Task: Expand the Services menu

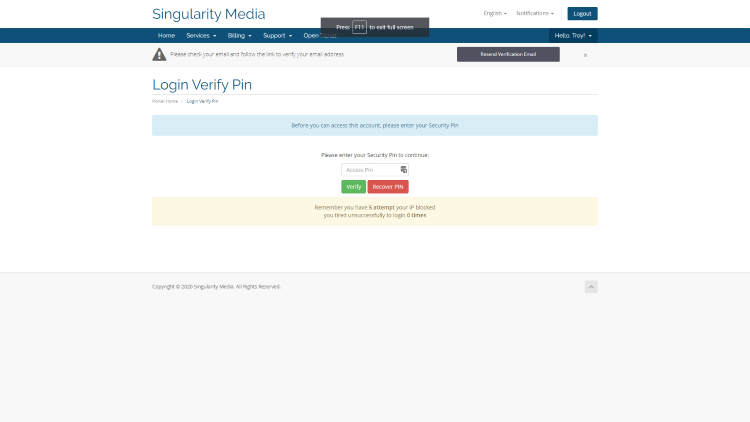Action: pos(201,35)
